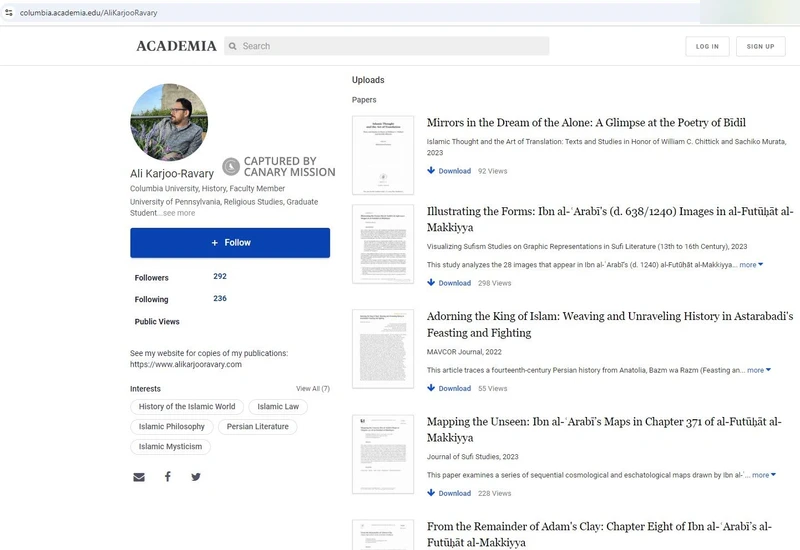This screenshot has width=800, height=550.
Task: Click the search magnifier icon
Action: (x=233, y=46)
